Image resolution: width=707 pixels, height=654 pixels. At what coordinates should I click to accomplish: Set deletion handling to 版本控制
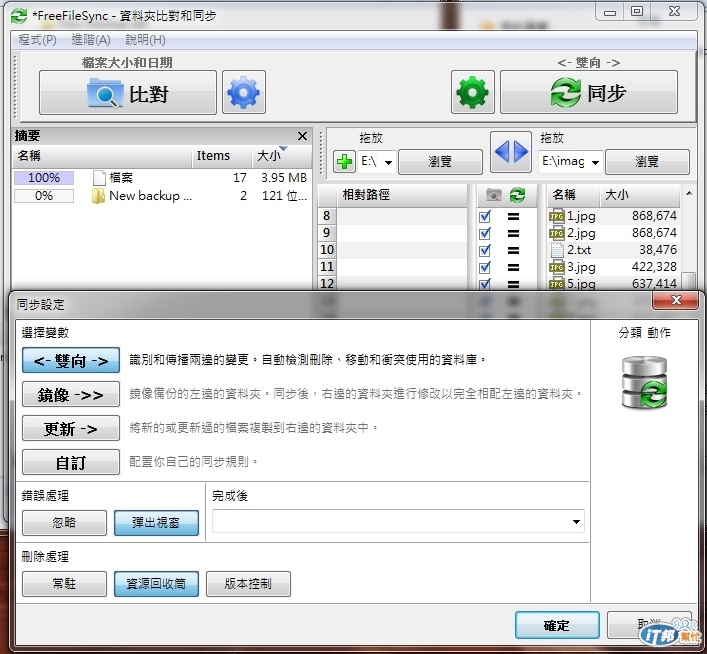[248, 584]
